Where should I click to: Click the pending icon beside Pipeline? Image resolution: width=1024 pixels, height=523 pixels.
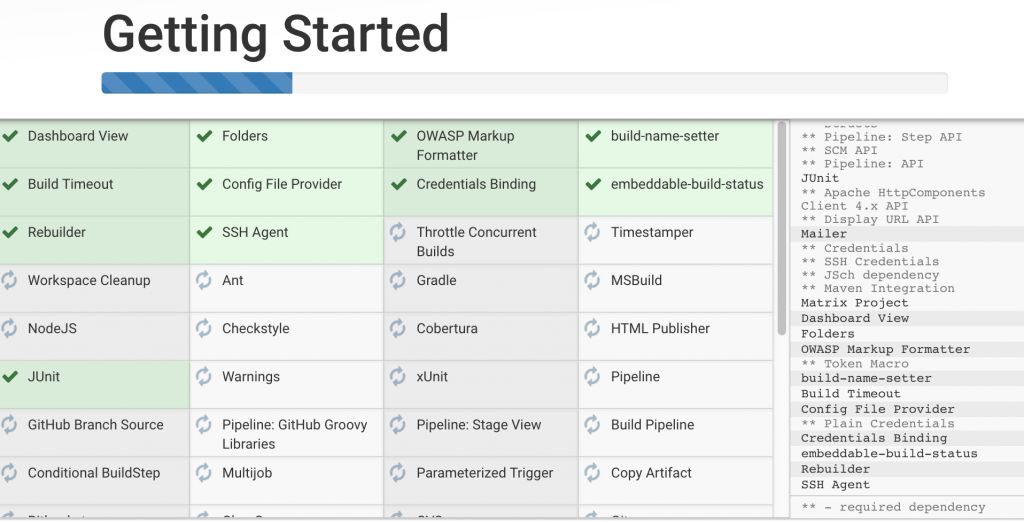[592, 377]
